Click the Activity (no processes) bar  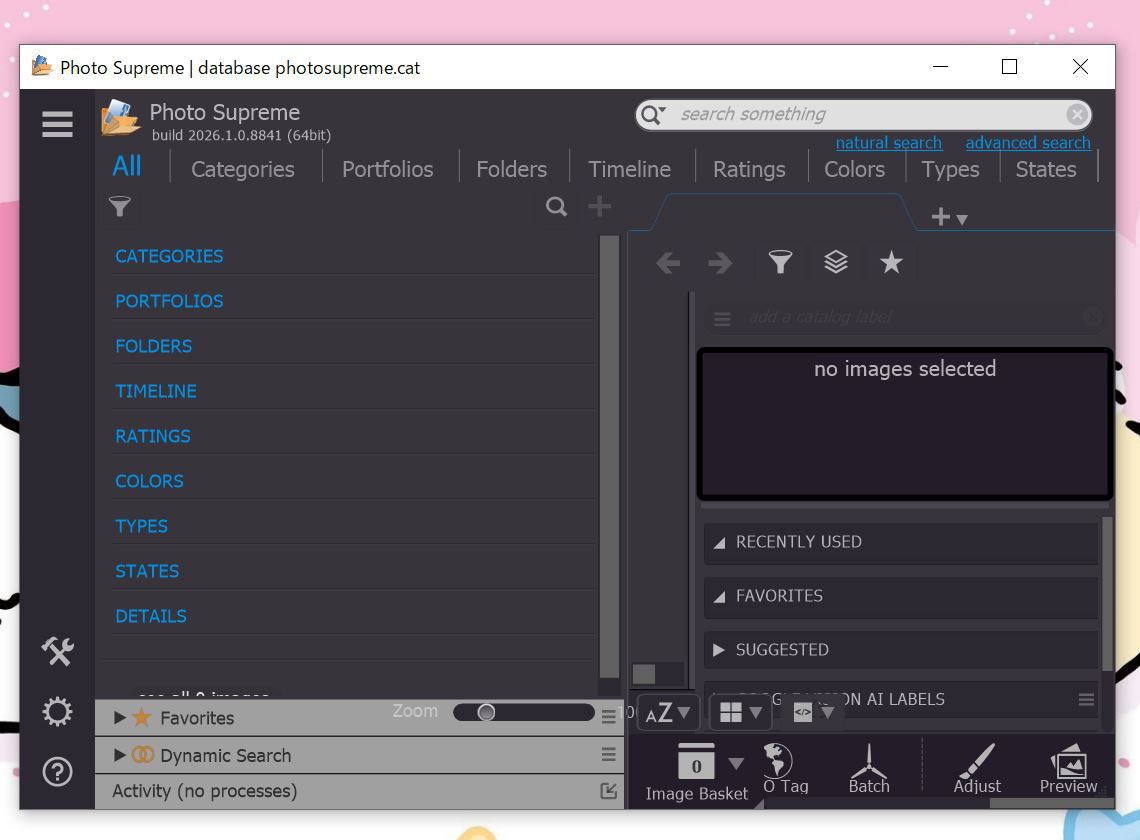click(359, 791)
